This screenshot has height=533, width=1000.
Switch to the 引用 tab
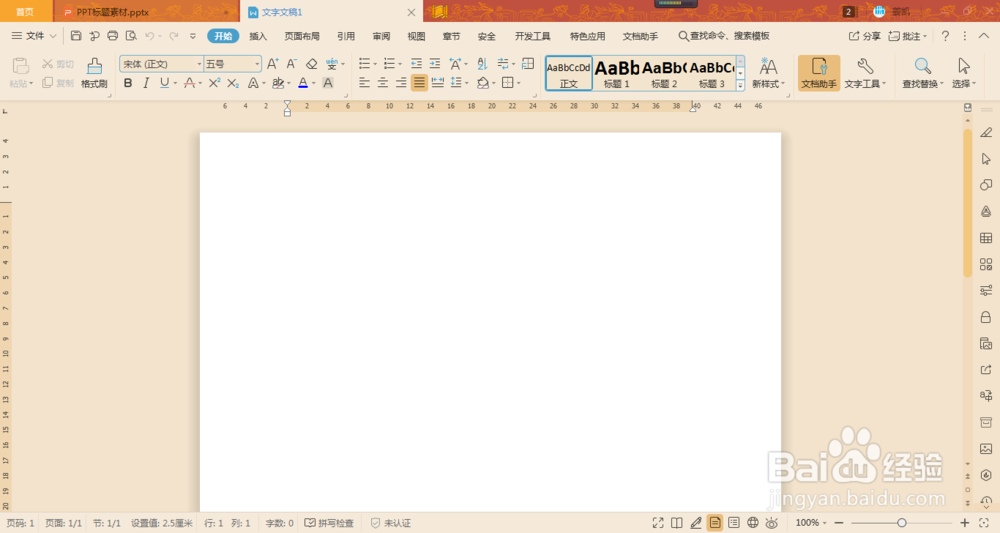pyautogui.click(x=346, y=36)
